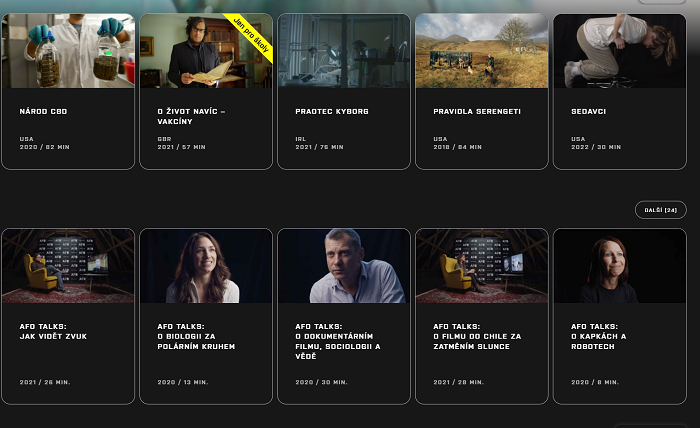This screenshot has width=700, height=428.
Task: Select the Pravidla Serengeti landscape thumbnail
Action: pos(482,51)
